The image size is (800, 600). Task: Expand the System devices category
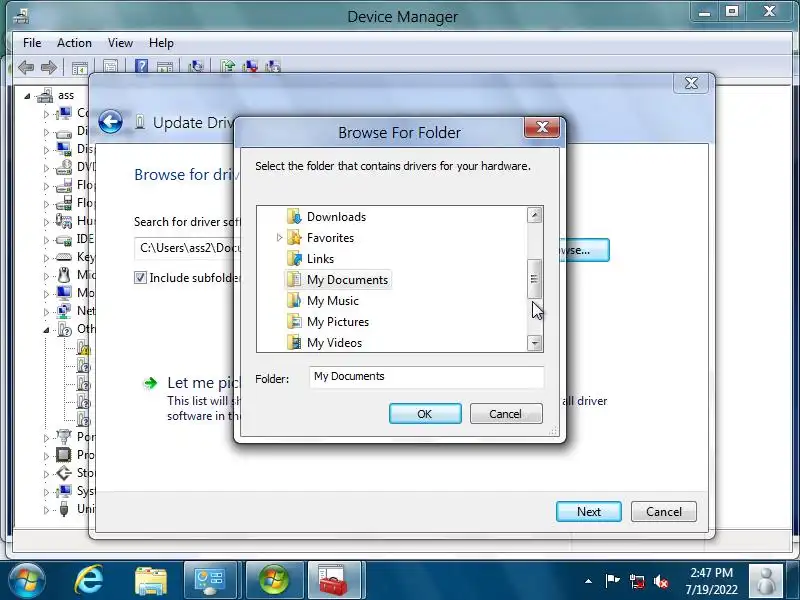click(x=46, y=492)
